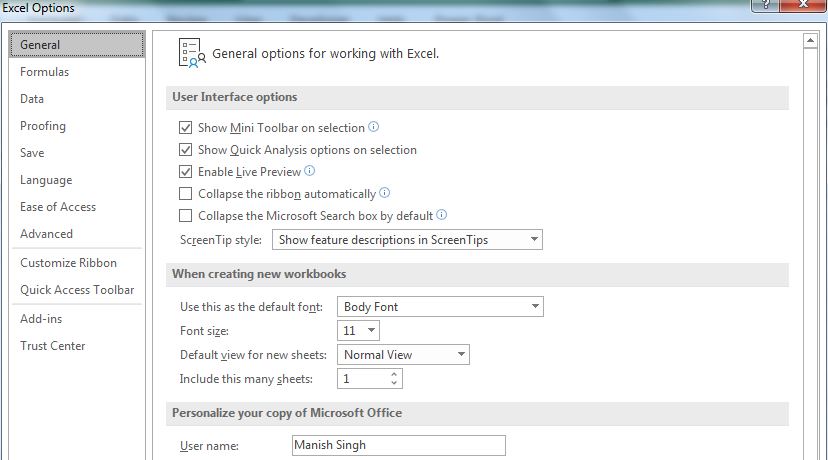Open the Add-ins category
Image resolution: width=828 pixels, height=460 pixels.
coord(77,318)
